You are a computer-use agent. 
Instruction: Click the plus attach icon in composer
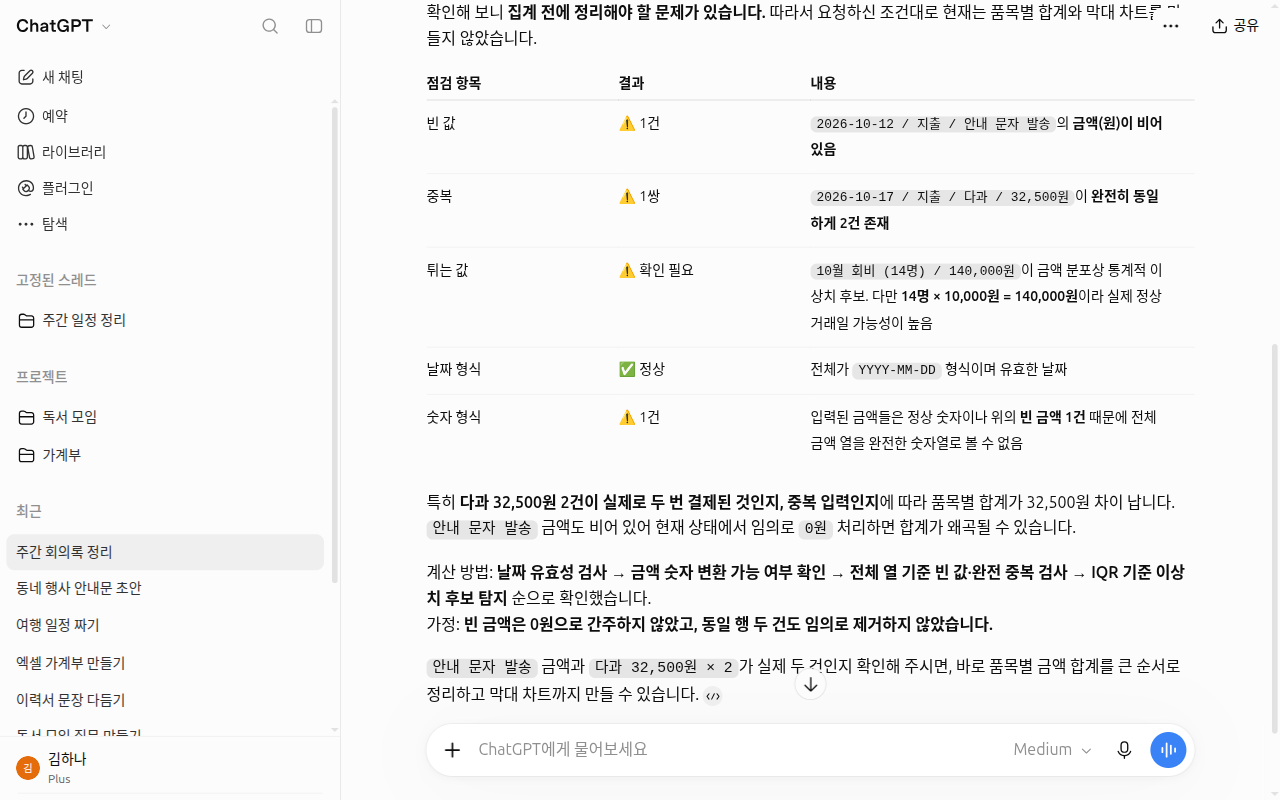pyautogui.click(x=452, y=750)
